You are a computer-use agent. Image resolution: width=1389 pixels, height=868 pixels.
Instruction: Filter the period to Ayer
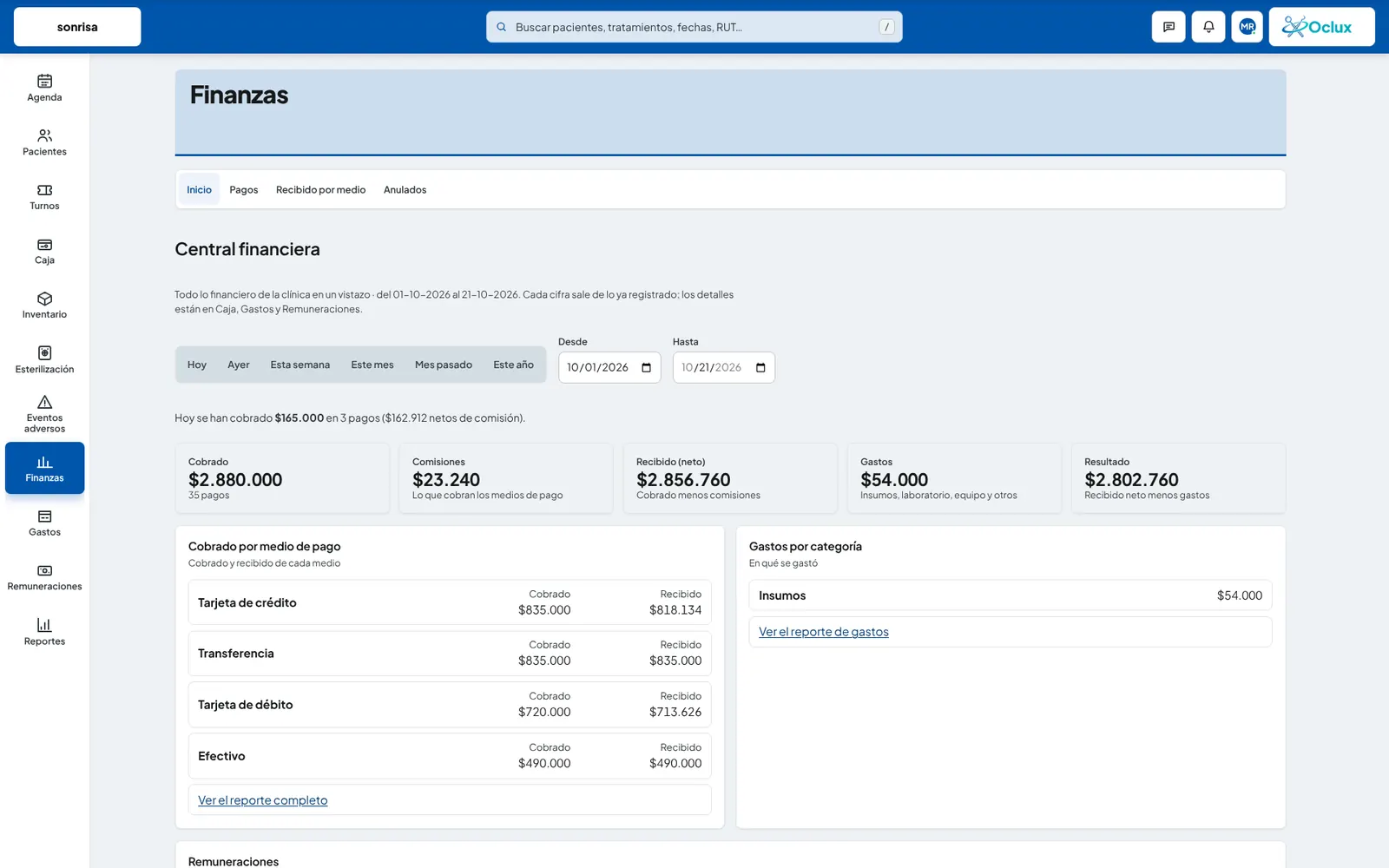(239, 365)
